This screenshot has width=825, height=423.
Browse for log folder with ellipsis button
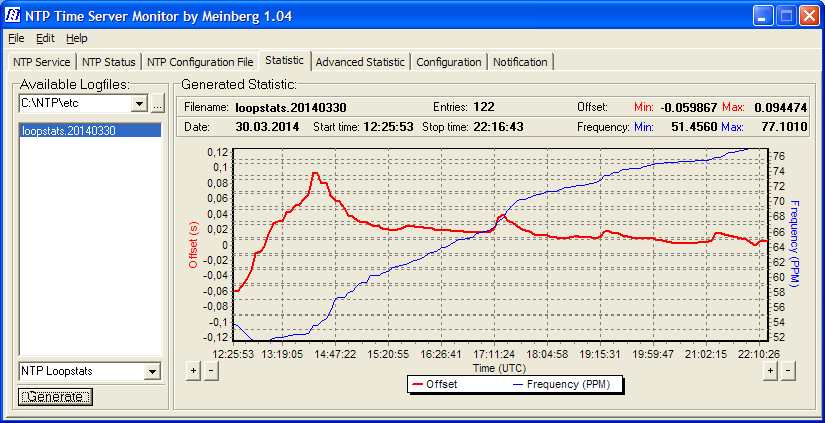point(157,103)
